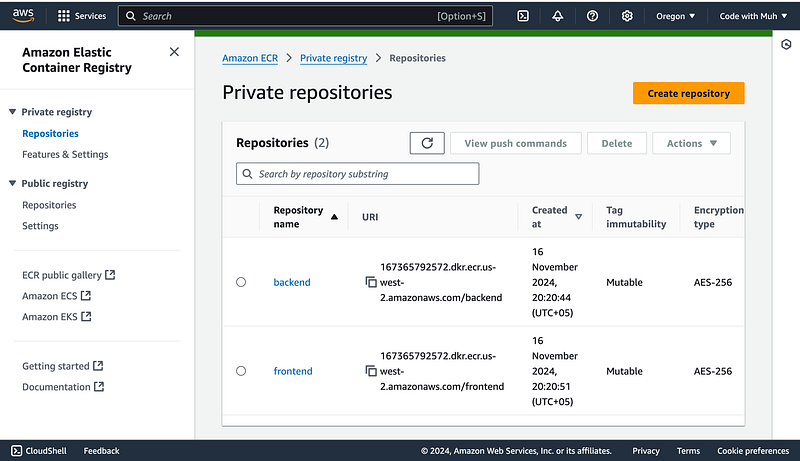Select the backend repository radio button
This screenshot has height=461, width=800.
point(241,283)
